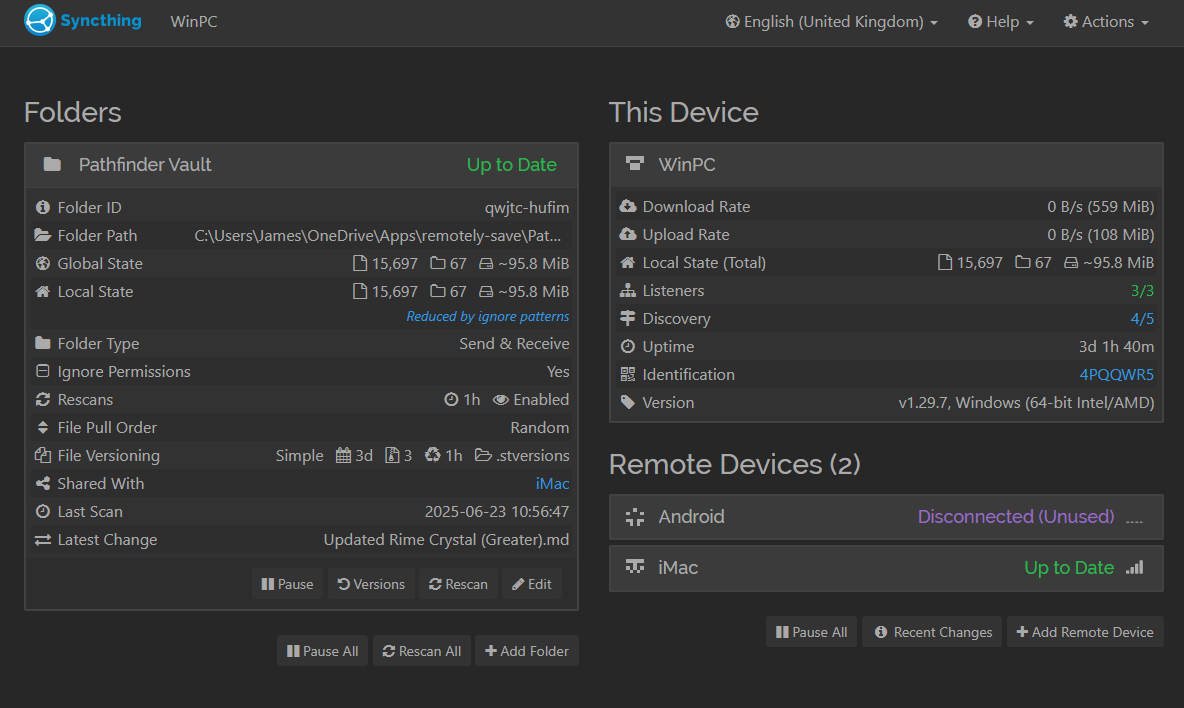Click the folder ID text qwjtc-hufim
The image size is (1184, 708).
point(527,207)
